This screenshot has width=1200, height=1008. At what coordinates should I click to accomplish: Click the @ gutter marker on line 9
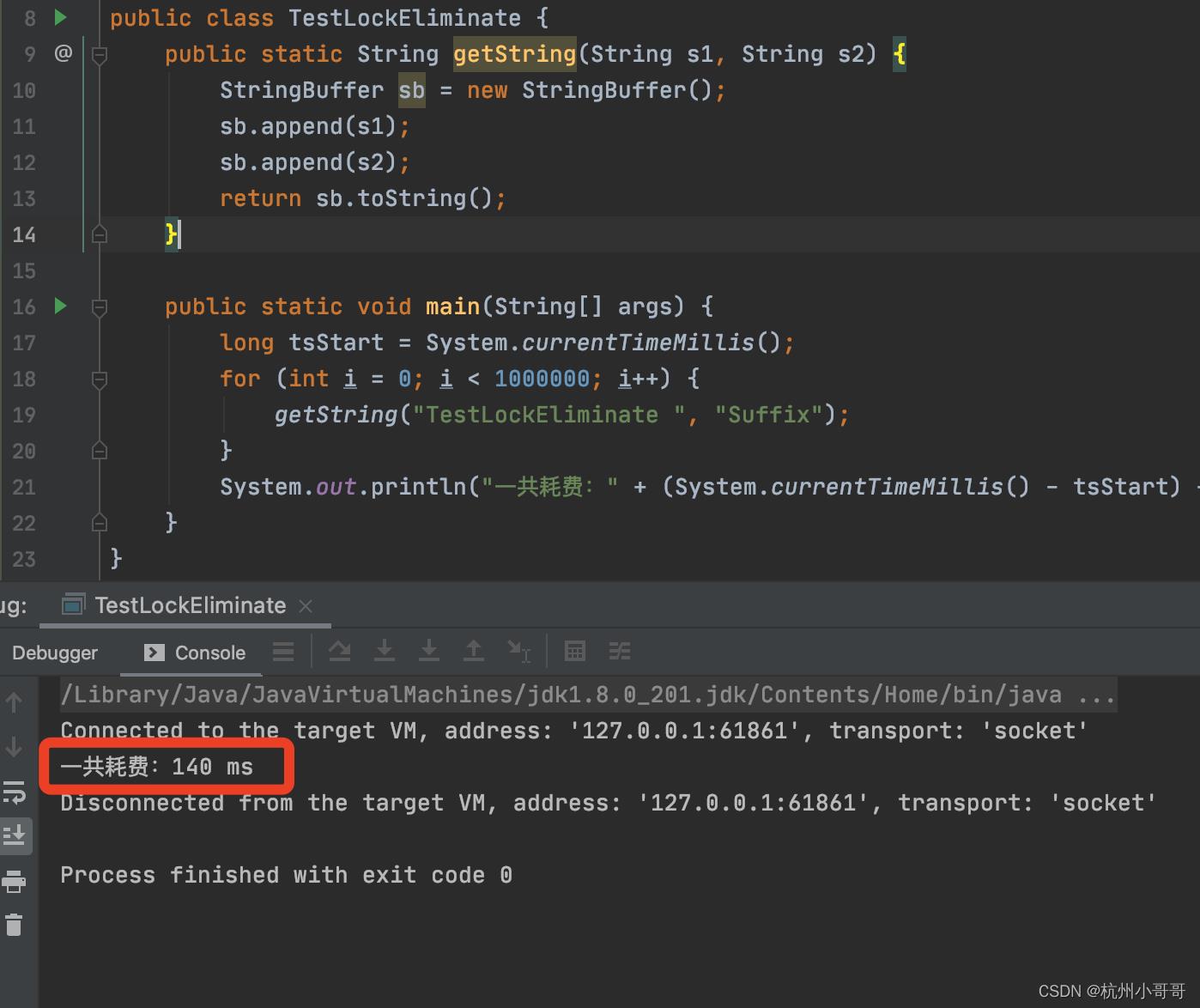click(63, 53)
